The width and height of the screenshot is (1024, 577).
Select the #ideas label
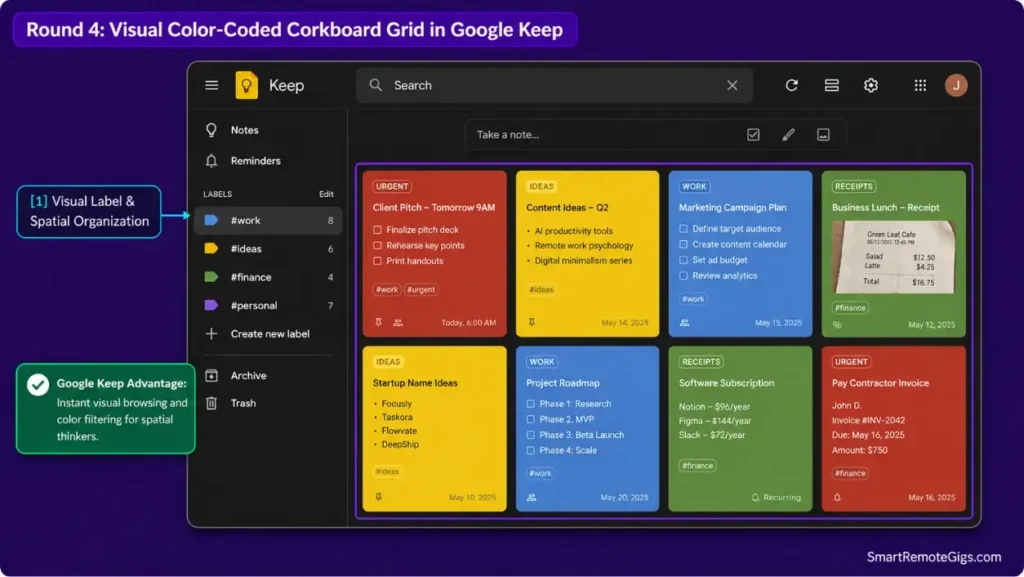coord(269,249)
